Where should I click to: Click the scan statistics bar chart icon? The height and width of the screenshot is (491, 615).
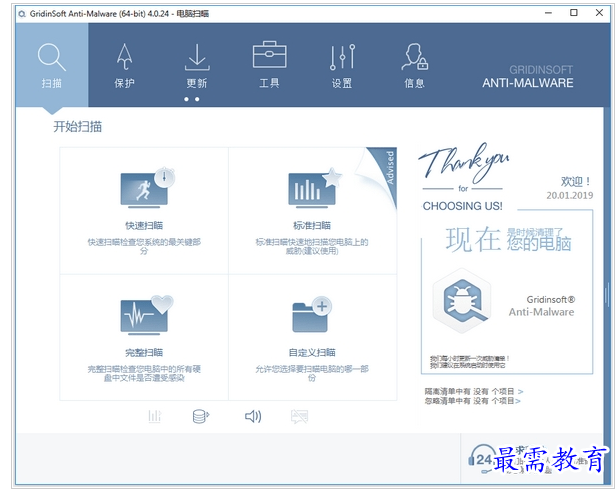[x=155, y=416]
